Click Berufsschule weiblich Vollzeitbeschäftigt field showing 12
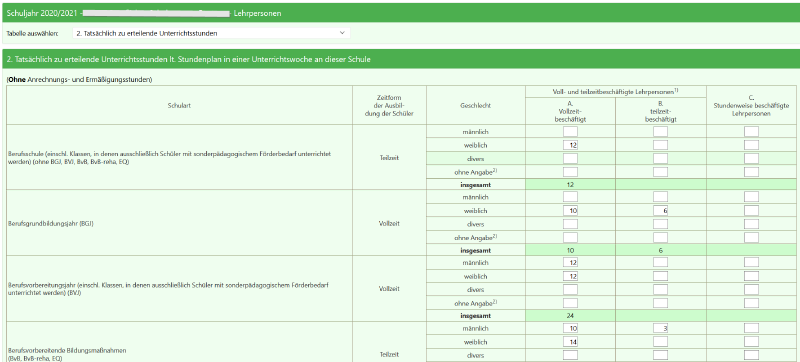The width and height of the screenshot is (800, 362). coord(570,145)
